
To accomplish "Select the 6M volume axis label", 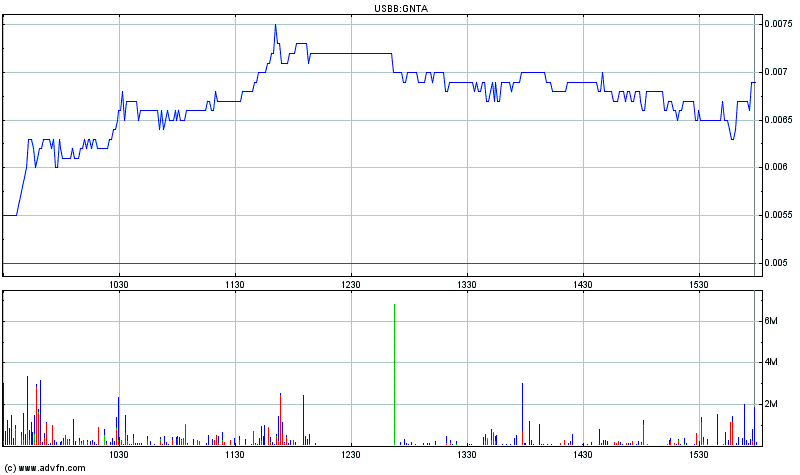I will click(771, 321).
